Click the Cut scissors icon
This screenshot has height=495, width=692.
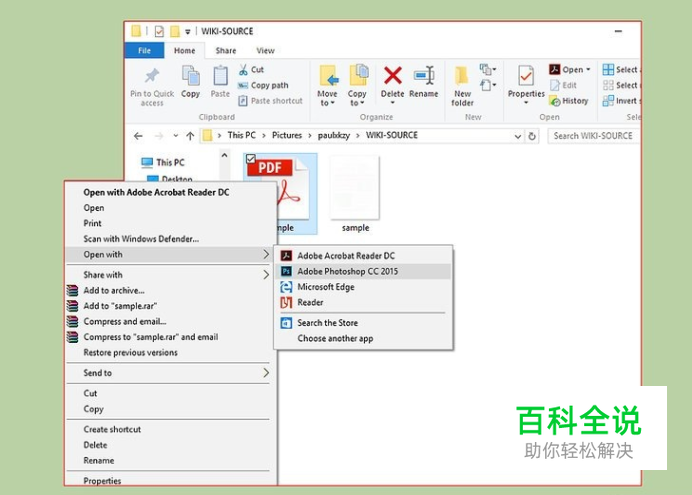[x=243, y=70]
